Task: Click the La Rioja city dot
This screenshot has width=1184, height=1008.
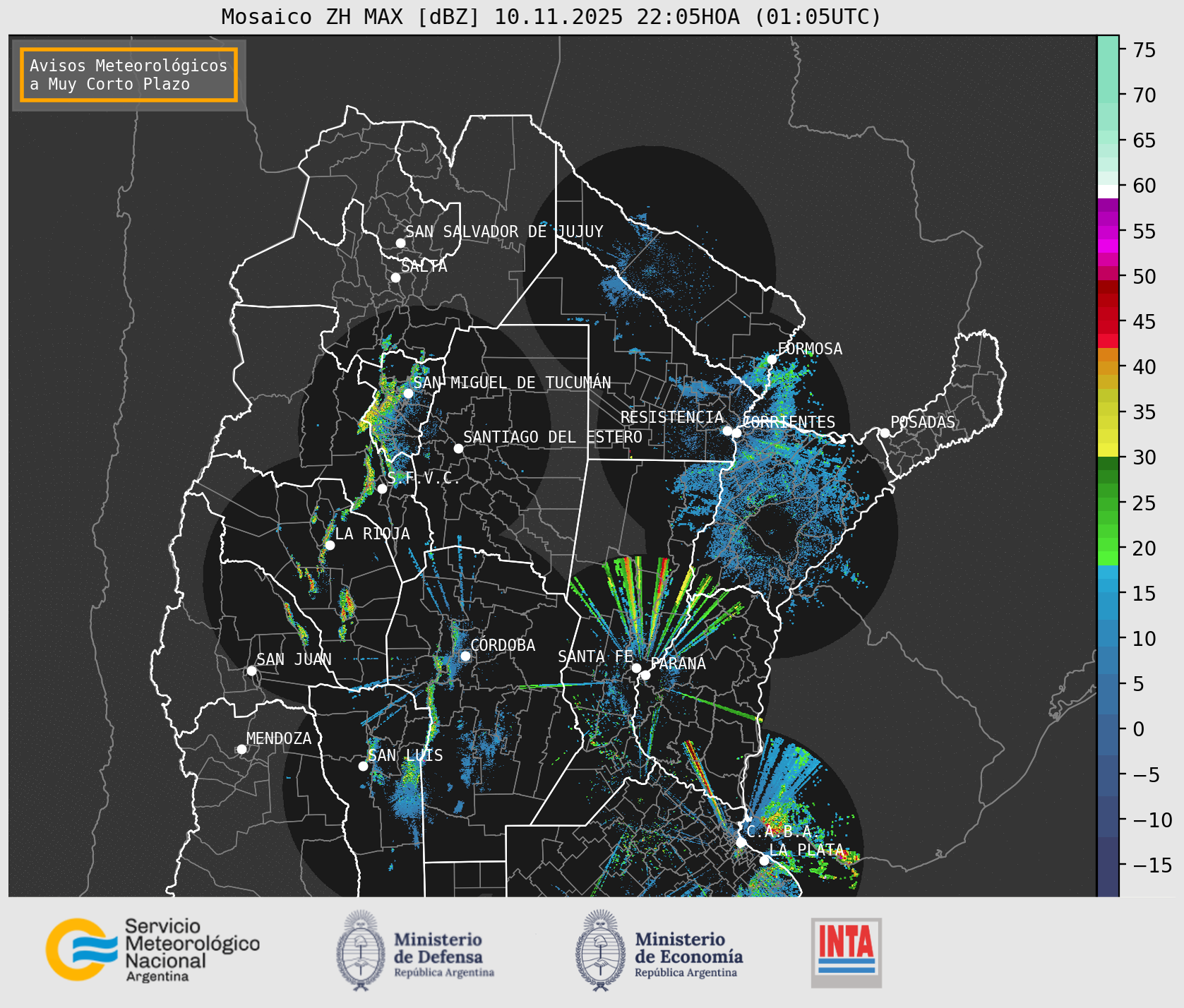Action: point(330,545)
